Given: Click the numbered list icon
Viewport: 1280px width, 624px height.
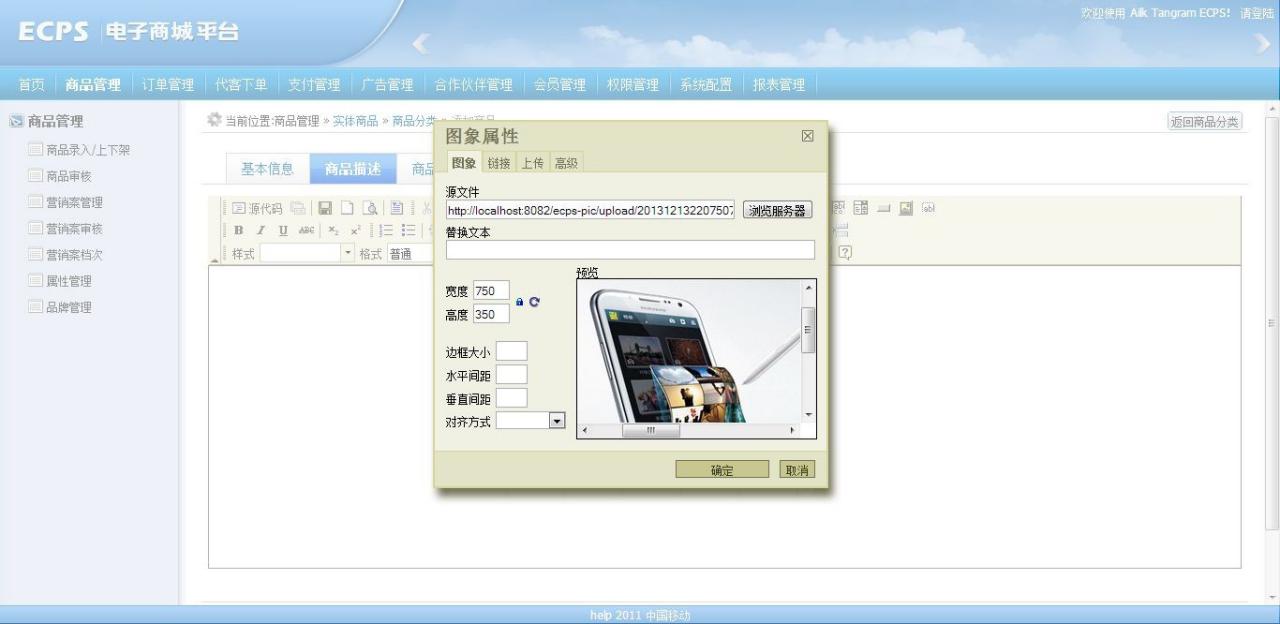Looking at the screenshot, I should pyautogui.click(x=386, y=230).
